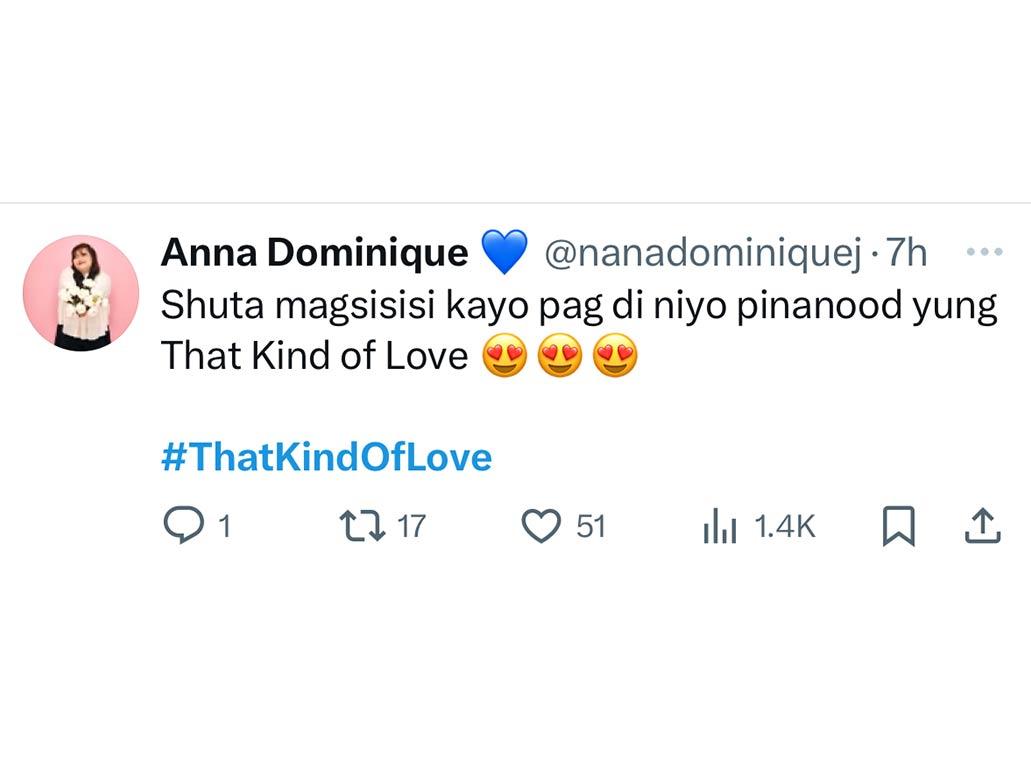This screenshot has height=773, width=1031.
Task: Click the like count showing 51
Action: pos(590,525)
